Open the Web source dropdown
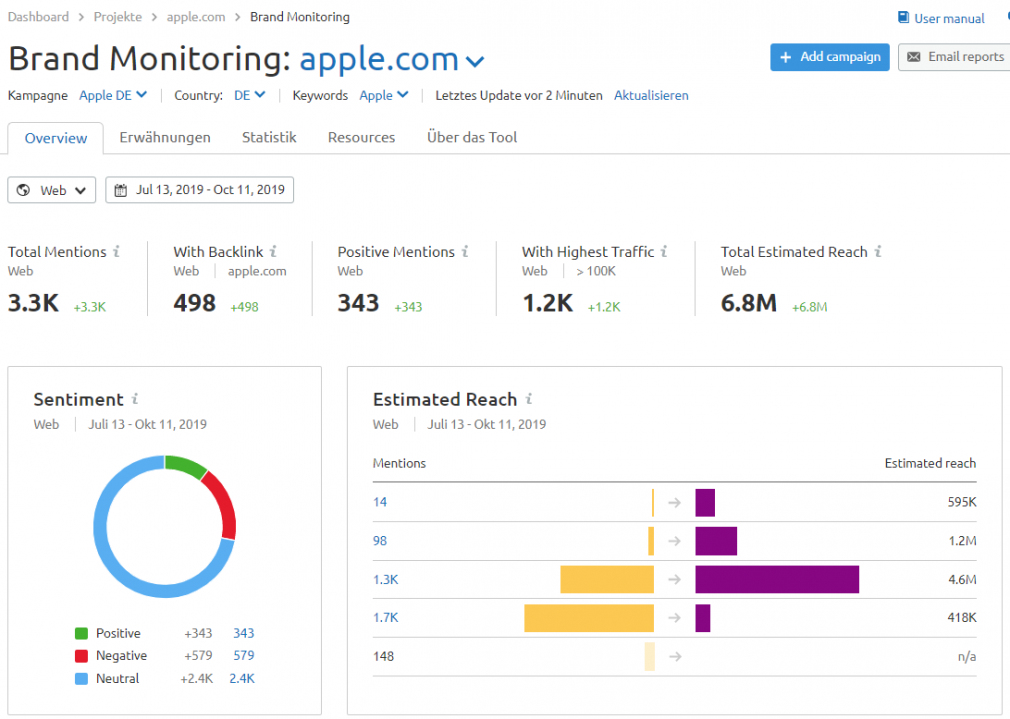The image size is (1010, 719). [x=52, y=190]
